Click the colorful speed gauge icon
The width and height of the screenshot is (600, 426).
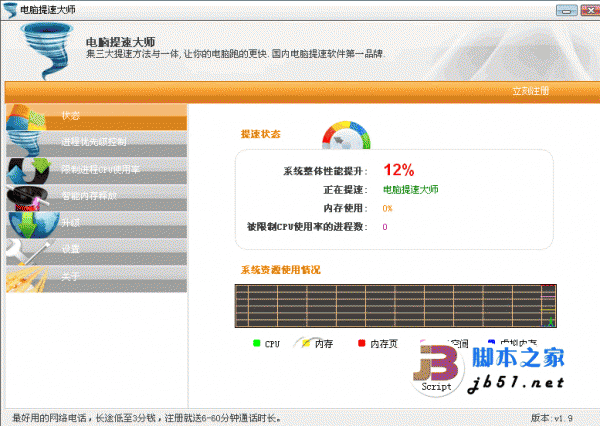346,135
